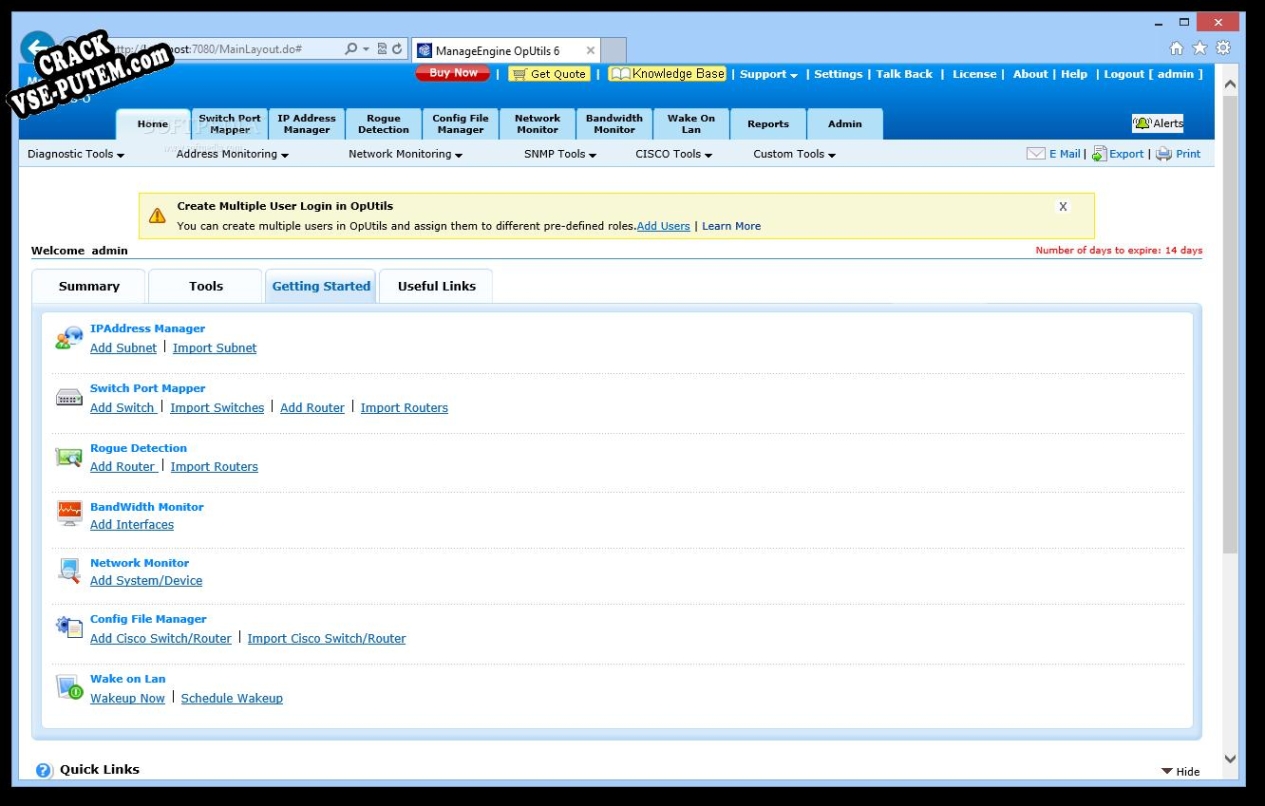Expand the Address Monitoring menu
1265x806 pixels.
tap(232, 154)
